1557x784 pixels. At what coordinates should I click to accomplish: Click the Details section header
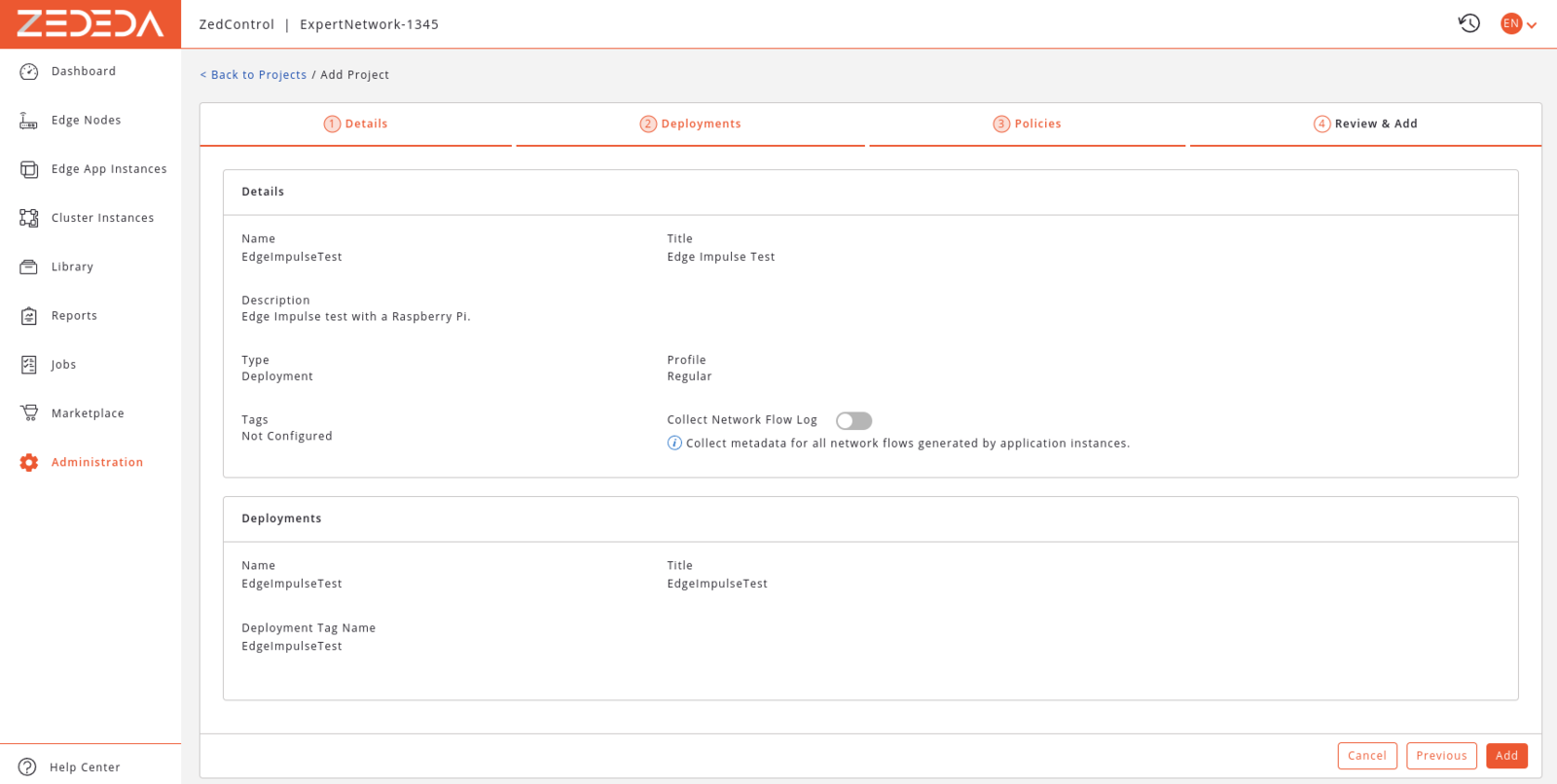(x=263, y=192)
